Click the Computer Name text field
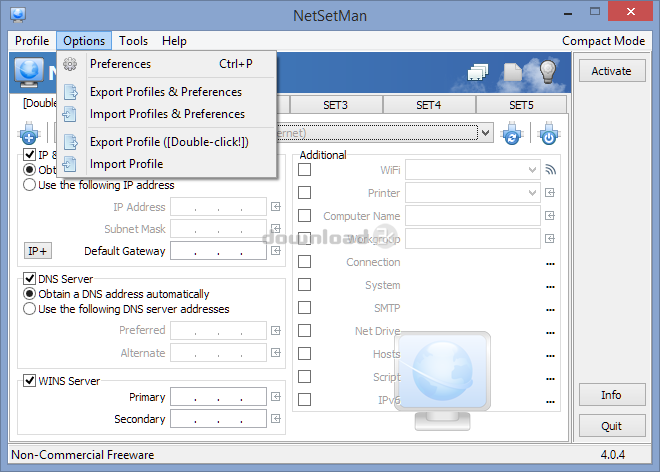The width and height of the screenshot is (660, 472). pyautogui.click(x=473, y=216)
